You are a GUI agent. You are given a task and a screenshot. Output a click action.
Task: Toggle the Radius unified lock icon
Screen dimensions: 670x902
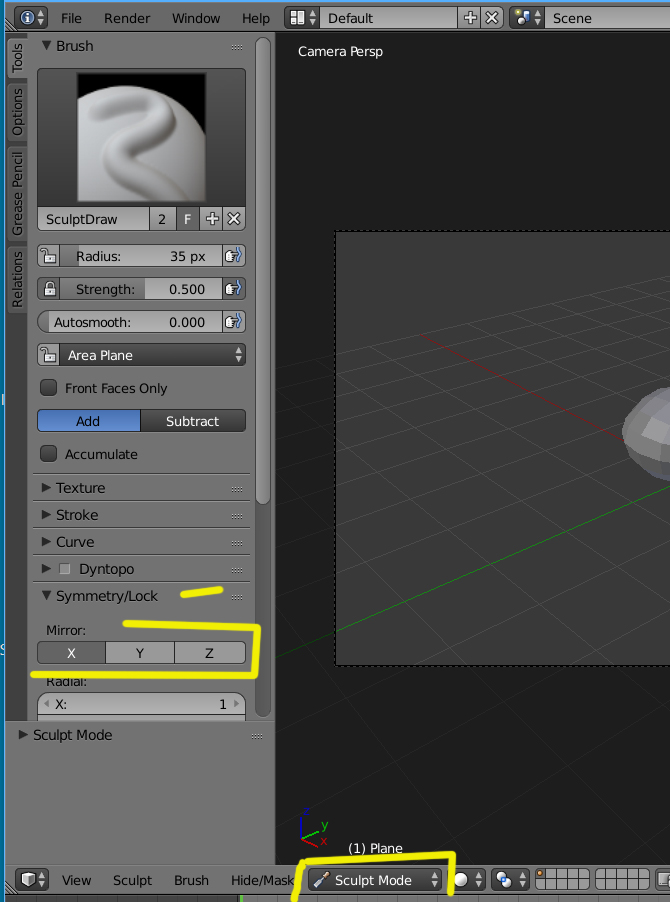49,256
